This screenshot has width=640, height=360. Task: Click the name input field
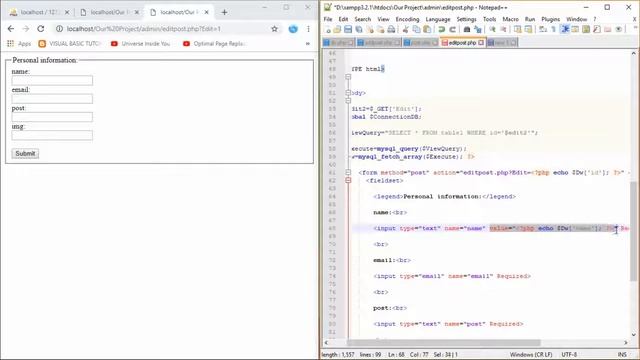click(x=52, y=80)
